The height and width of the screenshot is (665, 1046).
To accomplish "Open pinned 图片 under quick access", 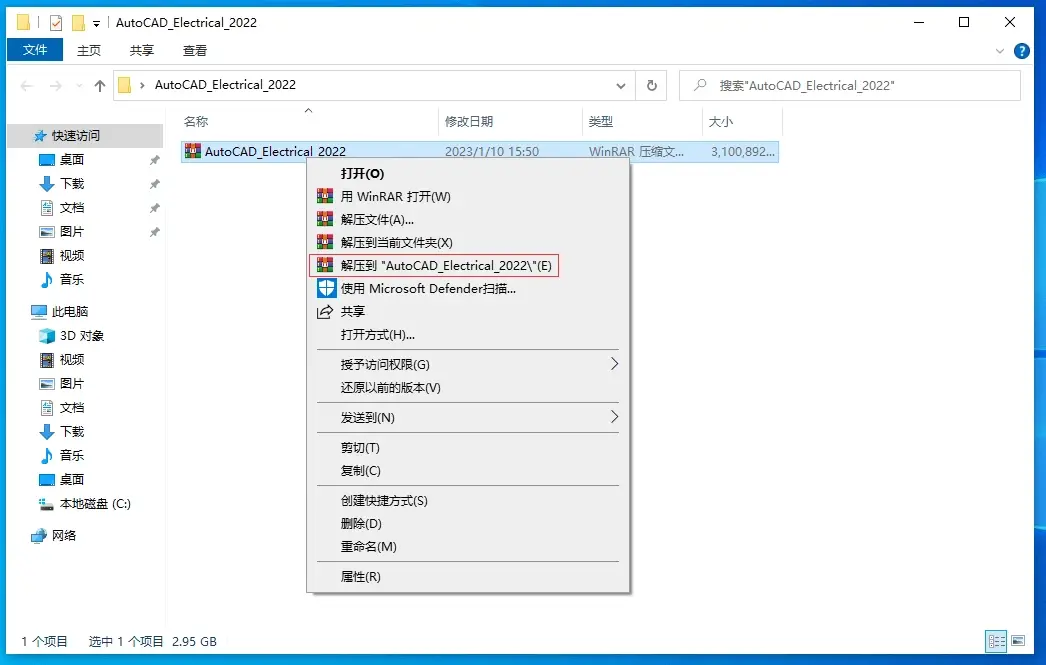I will click(71, 231).
